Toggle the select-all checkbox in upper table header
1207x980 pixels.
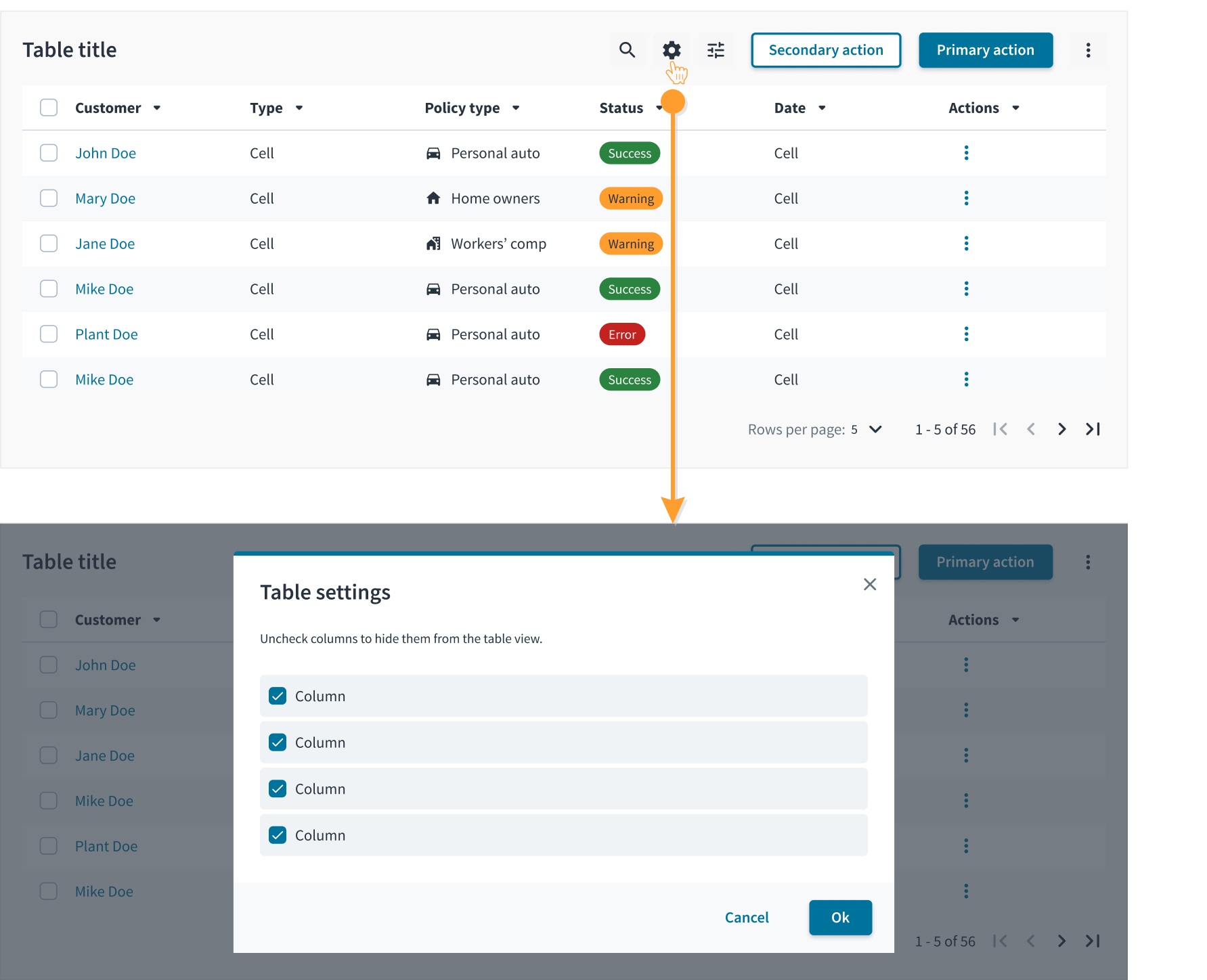click(x=49, y=108)
